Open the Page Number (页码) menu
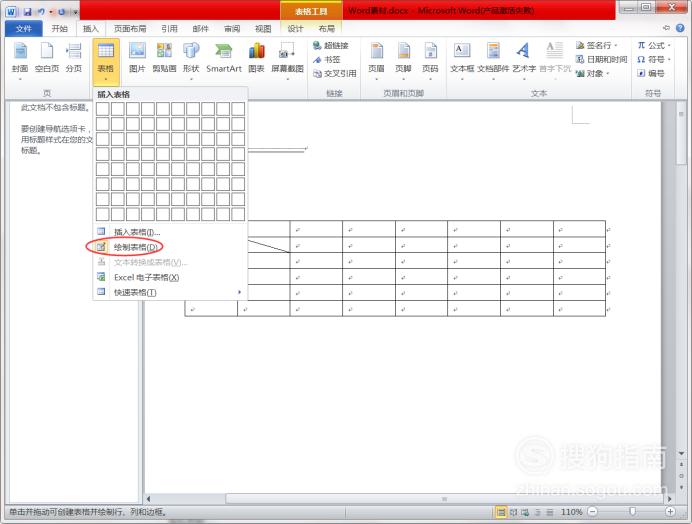Viewport: 692px width, 524px height. tap(430, 61)
